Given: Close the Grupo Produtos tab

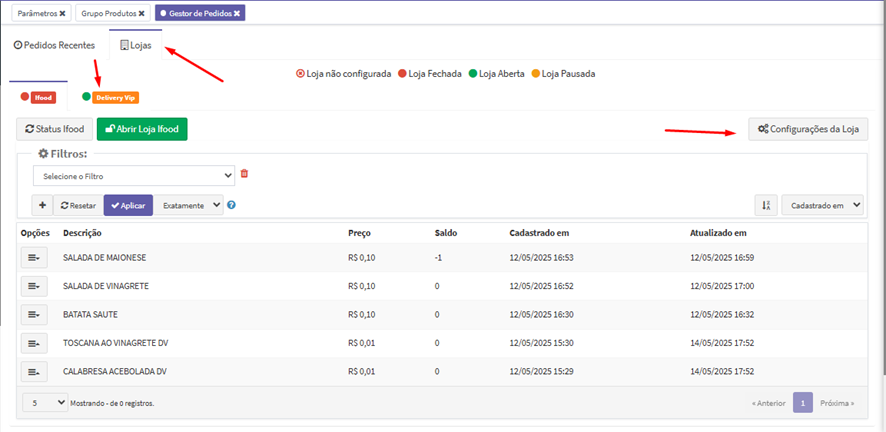Looking at the screenshot, I should [141, 14].
